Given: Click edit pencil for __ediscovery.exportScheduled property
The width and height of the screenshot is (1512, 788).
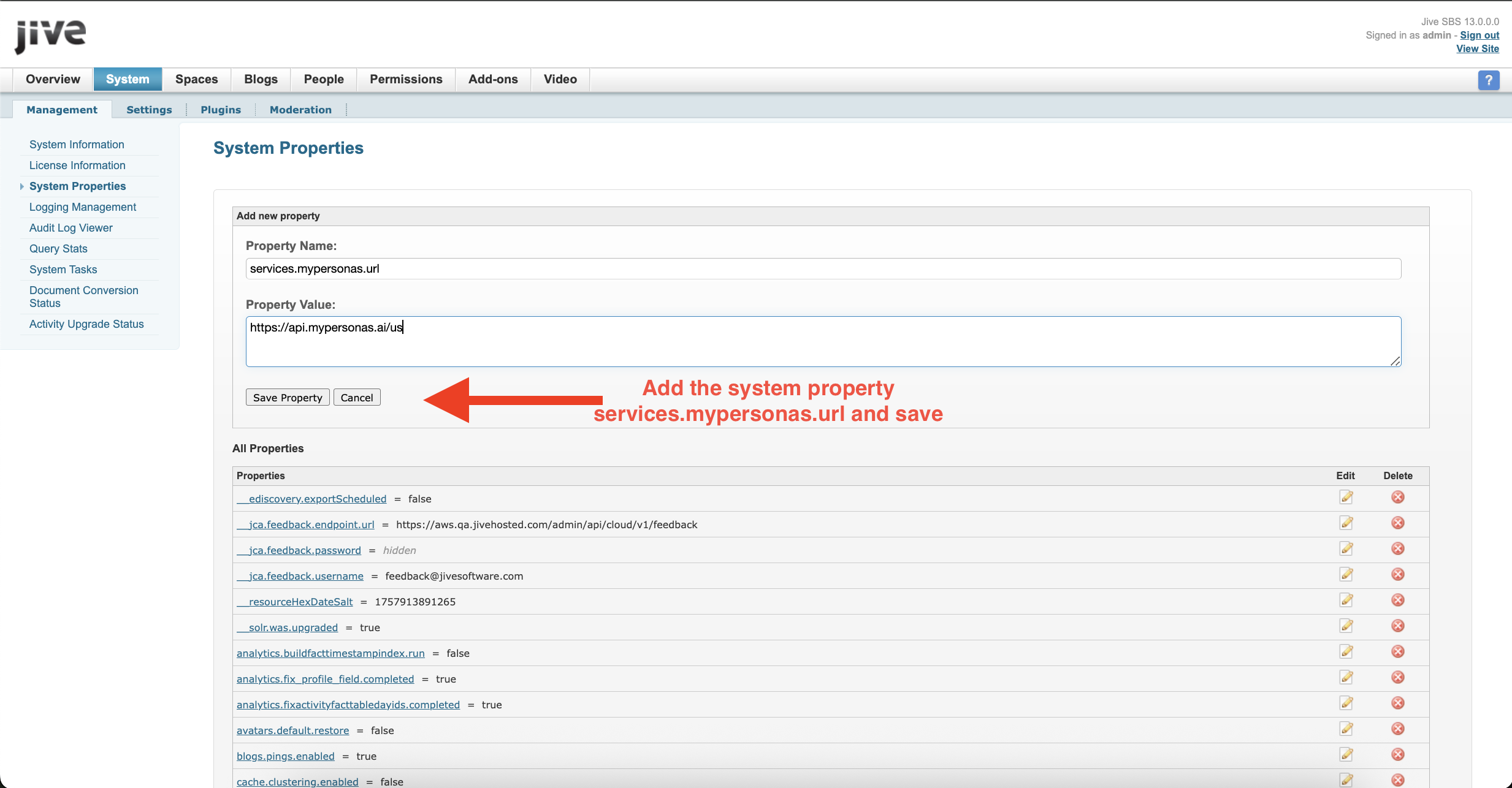Looking at the screenshot, I should click(x=1346, y=497).
